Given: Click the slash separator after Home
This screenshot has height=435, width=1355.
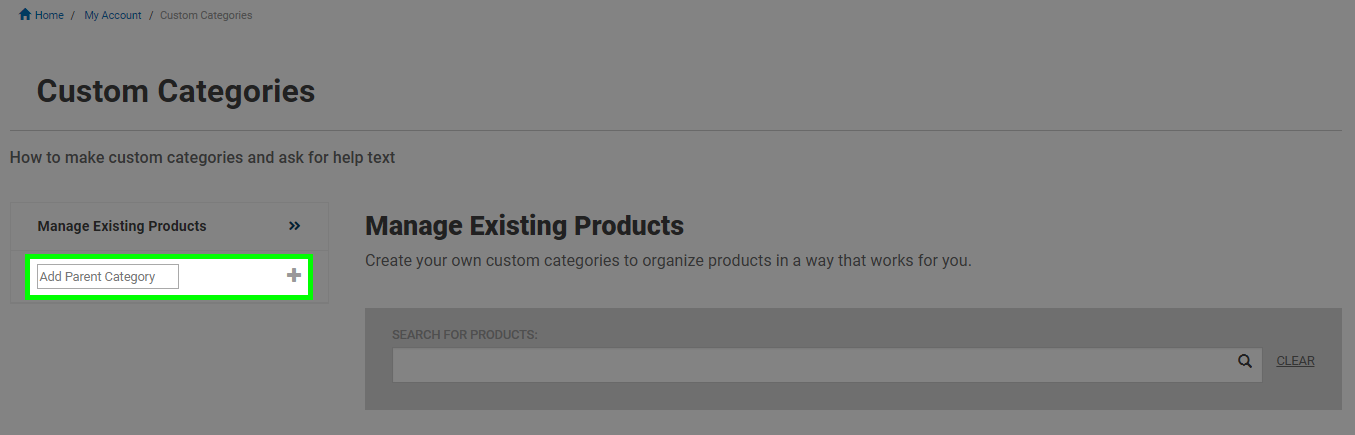Looking at the screenshot, I should point(73,15).
